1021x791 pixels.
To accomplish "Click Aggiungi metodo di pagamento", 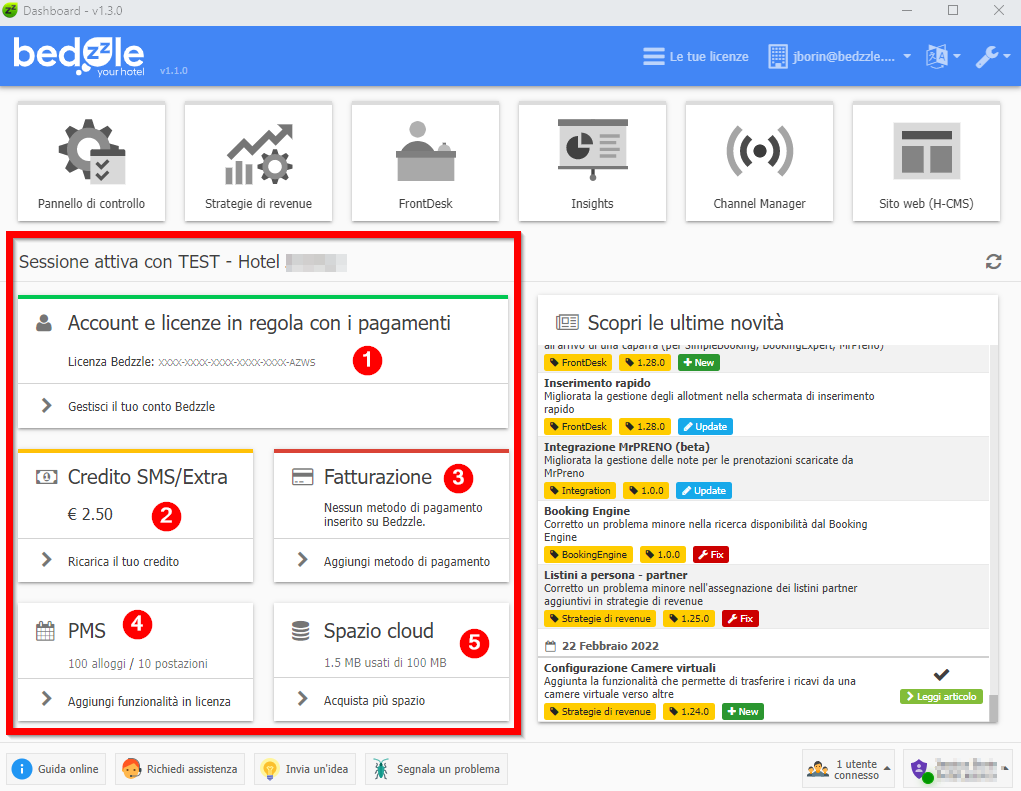I will pos(391,561).
